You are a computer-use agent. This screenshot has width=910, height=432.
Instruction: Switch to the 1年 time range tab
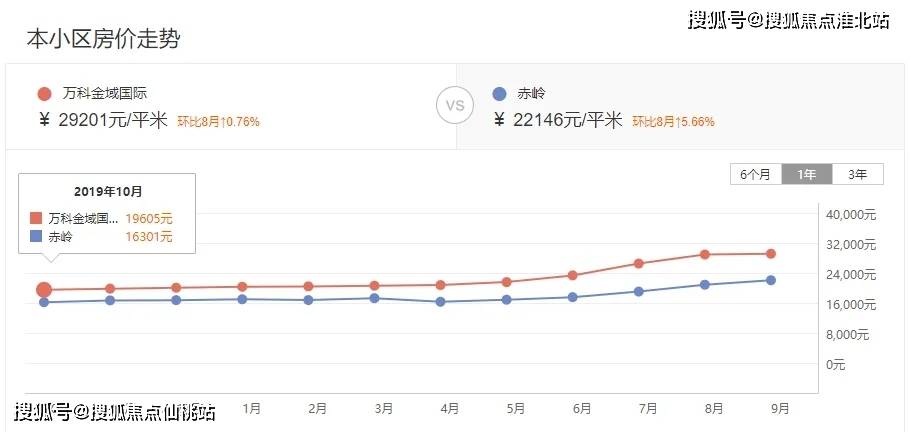[806, 174]
